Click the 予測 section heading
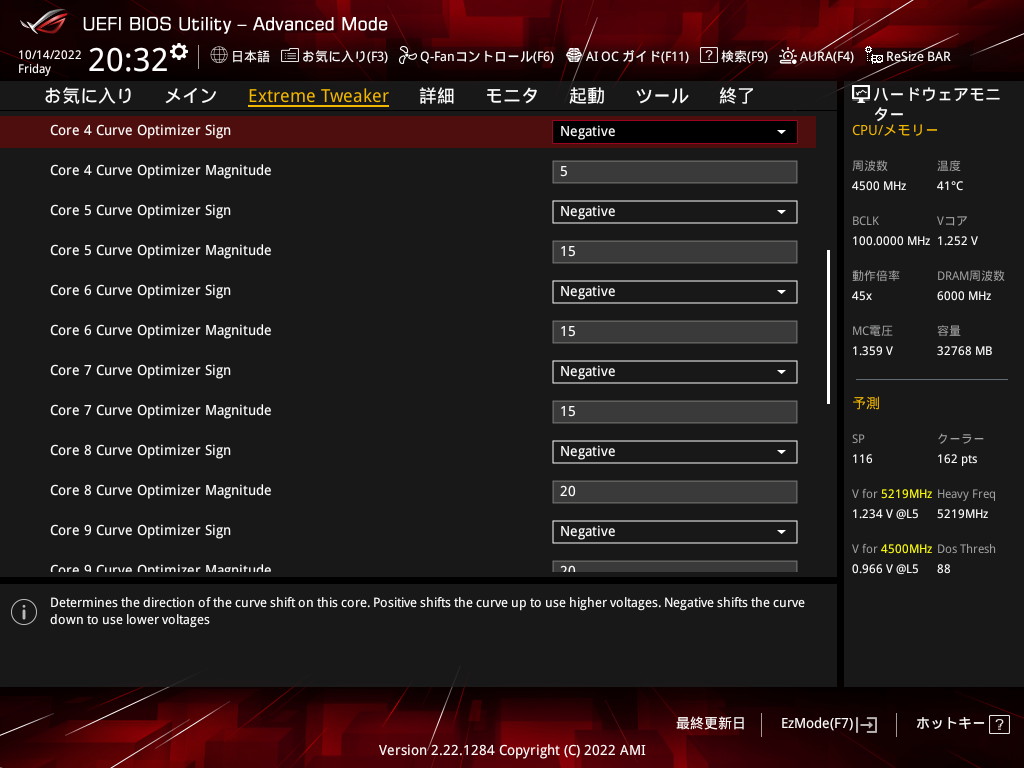Viewport: 1024px width, 768px height. point(866,403)
